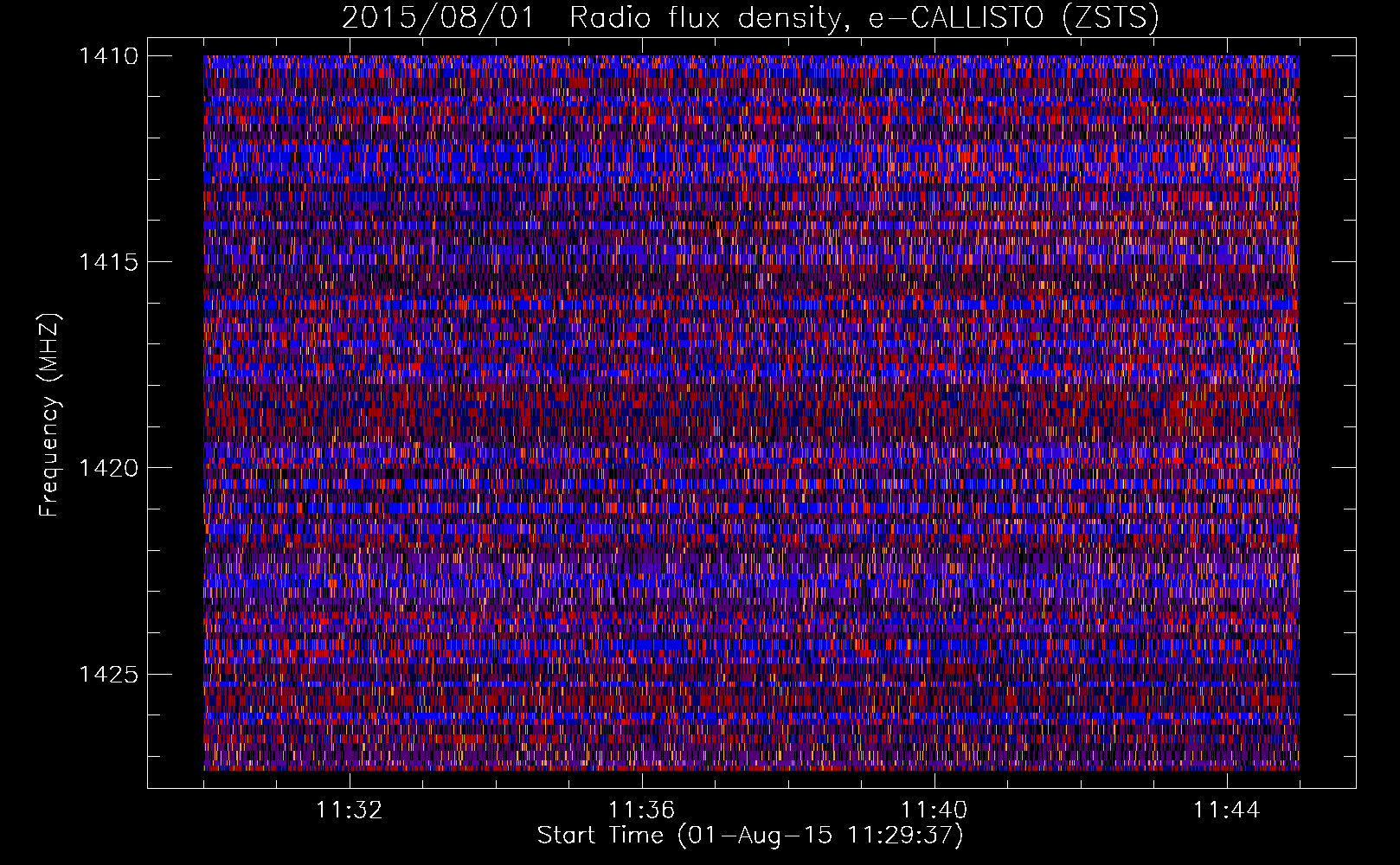Click the 1420 frequency tick label
The image size is (1400, 865).
[x=108, y=468]
